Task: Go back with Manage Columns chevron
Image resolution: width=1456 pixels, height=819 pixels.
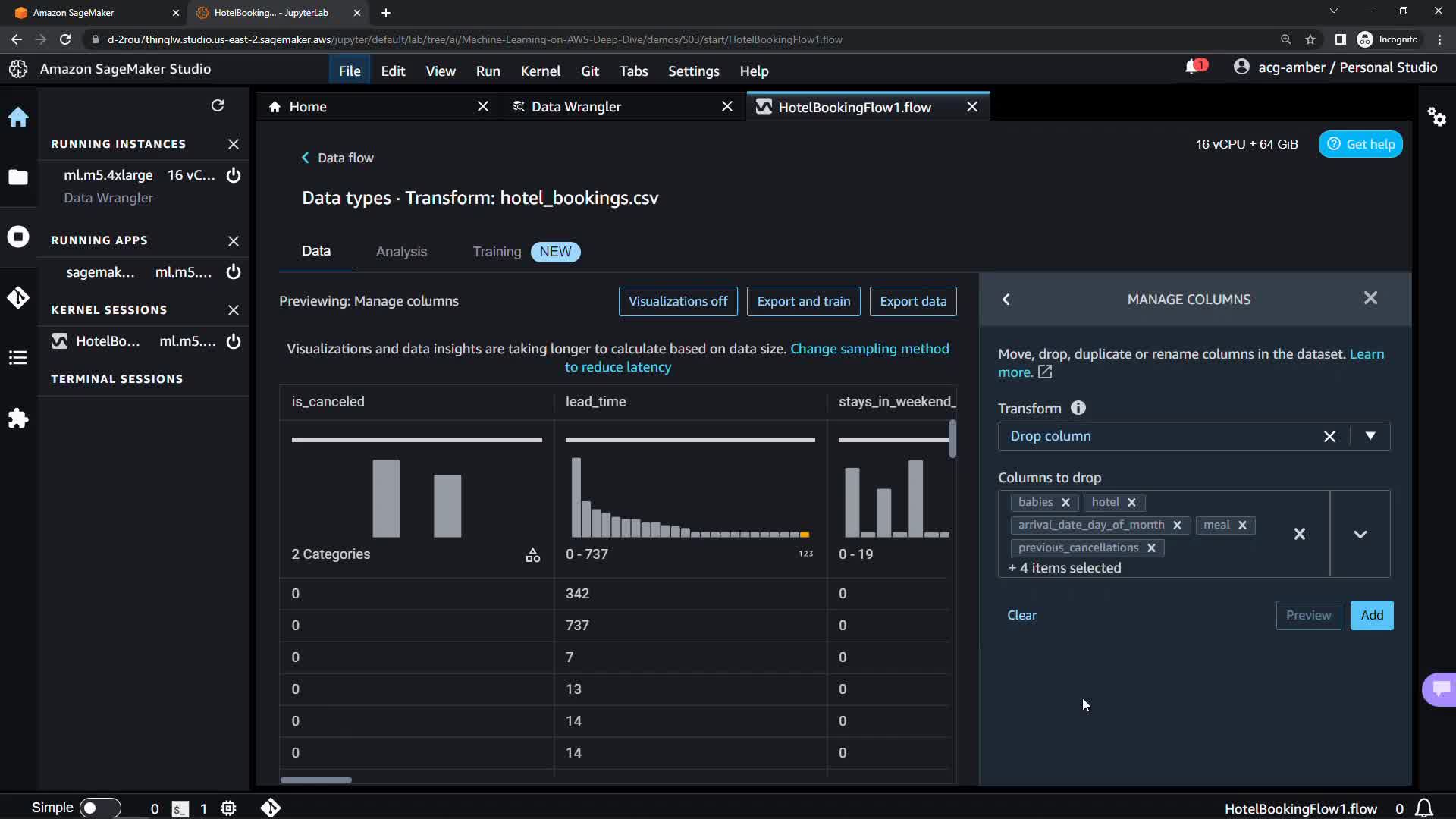Action: click(1006, 300)
